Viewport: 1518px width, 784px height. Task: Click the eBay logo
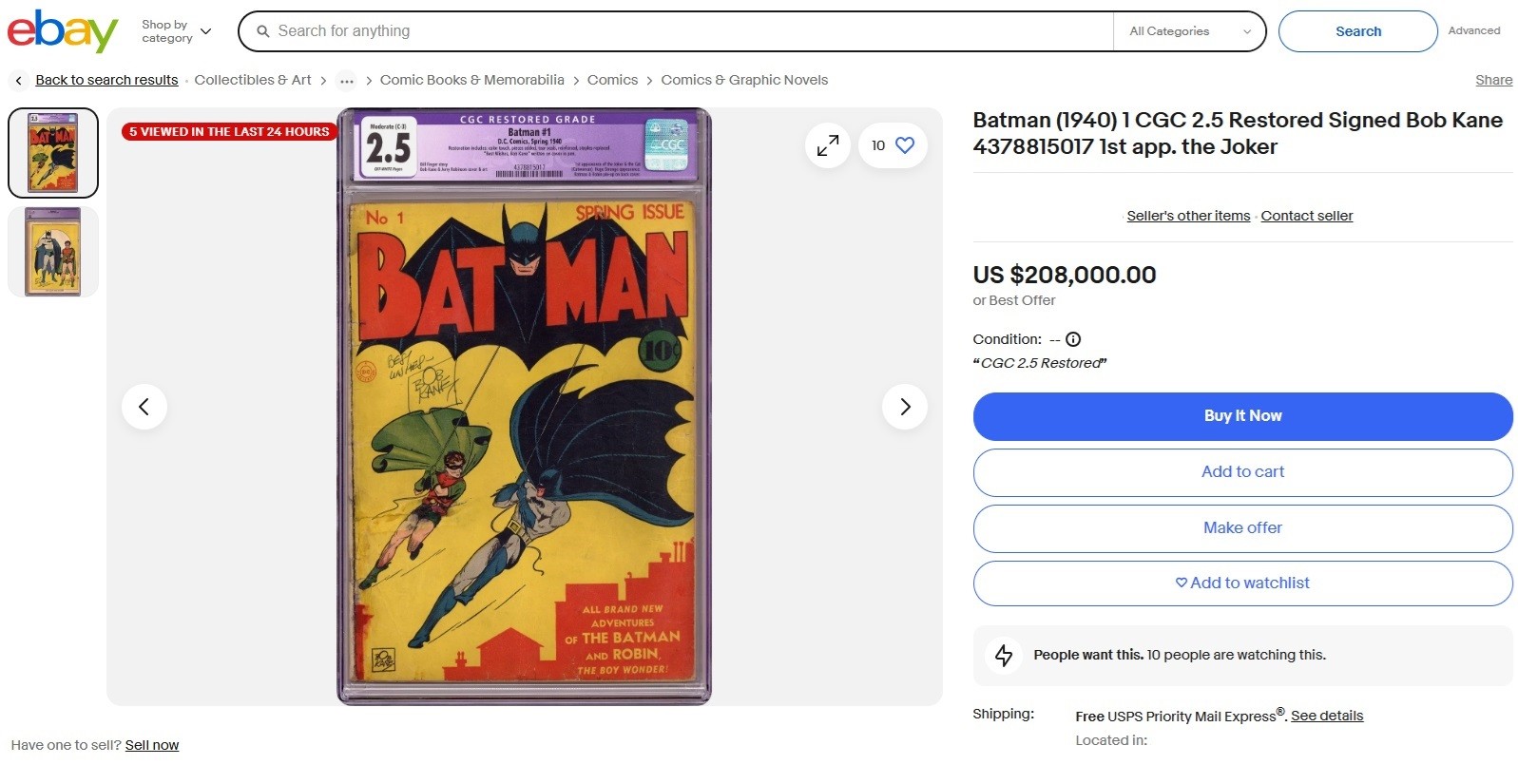[x=63, y=31]
